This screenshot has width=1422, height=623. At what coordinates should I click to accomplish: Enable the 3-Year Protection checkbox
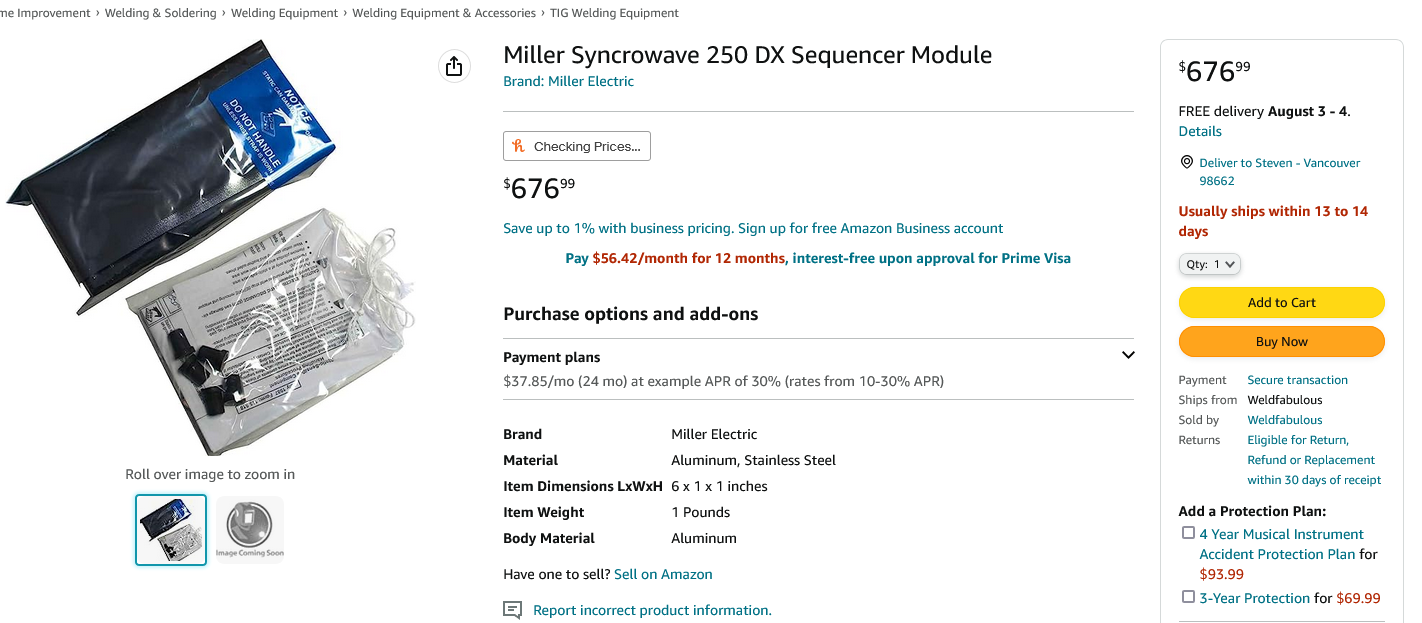(1188, 597)
